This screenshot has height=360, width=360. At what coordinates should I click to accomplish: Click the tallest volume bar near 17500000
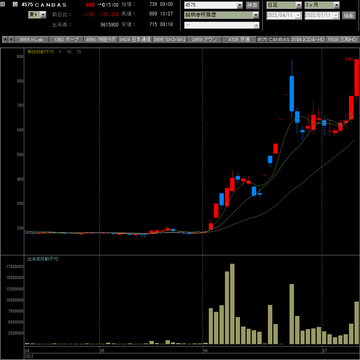pos(232,304)
